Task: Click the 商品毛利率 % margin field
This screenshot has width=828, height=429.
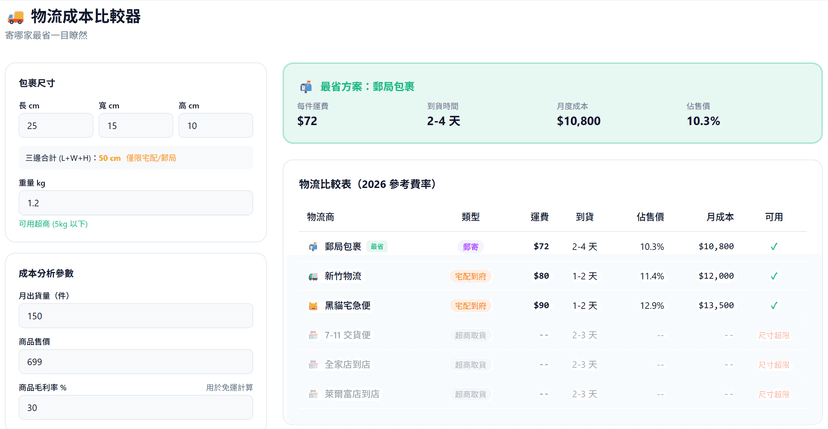Action: (x=136, y=408)
